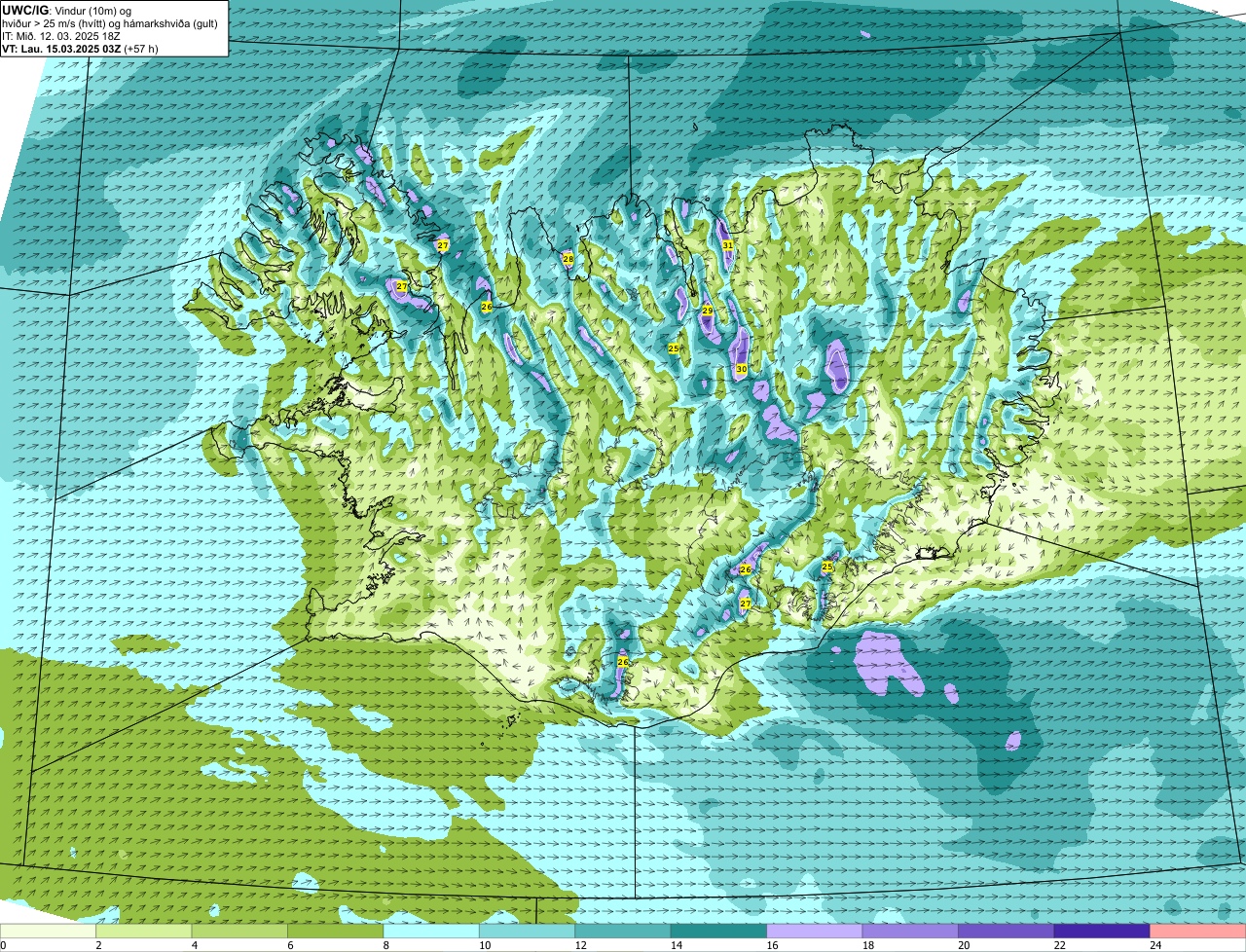Click the 4–6 m/s light green legend swatch
Screen dimensions: 1246x952
point(241,931)
